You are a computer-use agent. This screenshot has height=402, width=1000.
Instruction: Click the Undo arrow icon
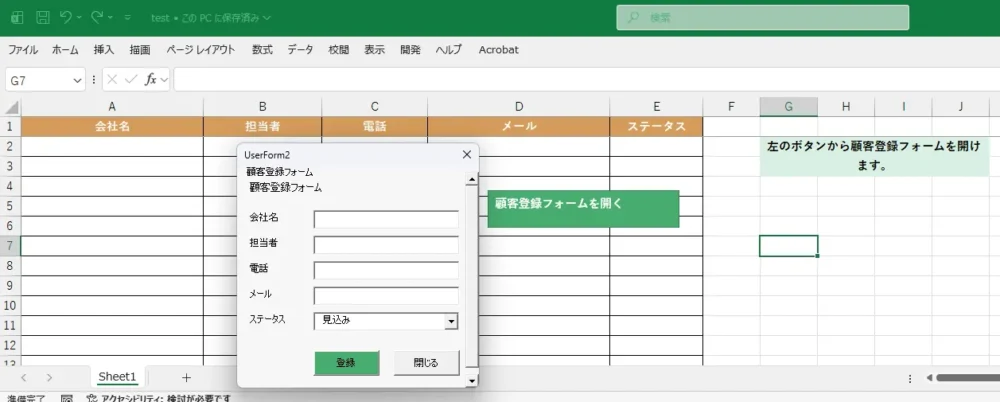pos(66,18)
